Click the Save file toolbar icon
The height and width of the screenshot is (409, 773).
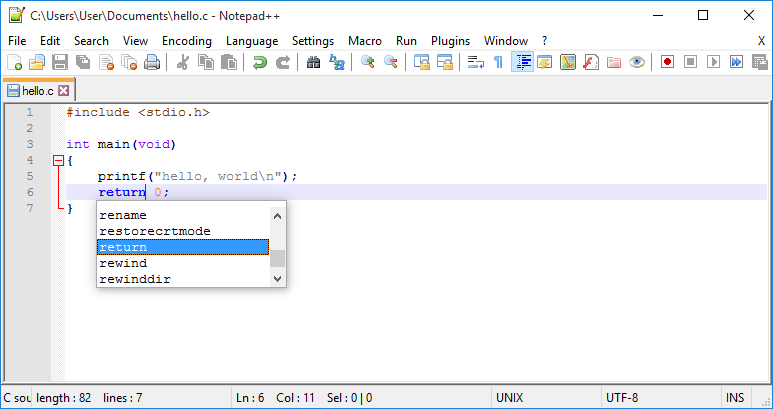pos(60,62)
